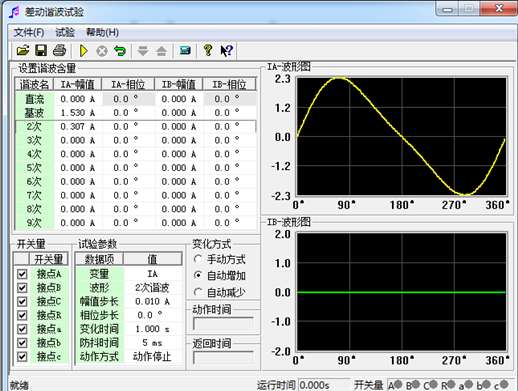Screen dimensions: 518x391
Task: Select the 手动方式 radio button
Action: [198, 259]
